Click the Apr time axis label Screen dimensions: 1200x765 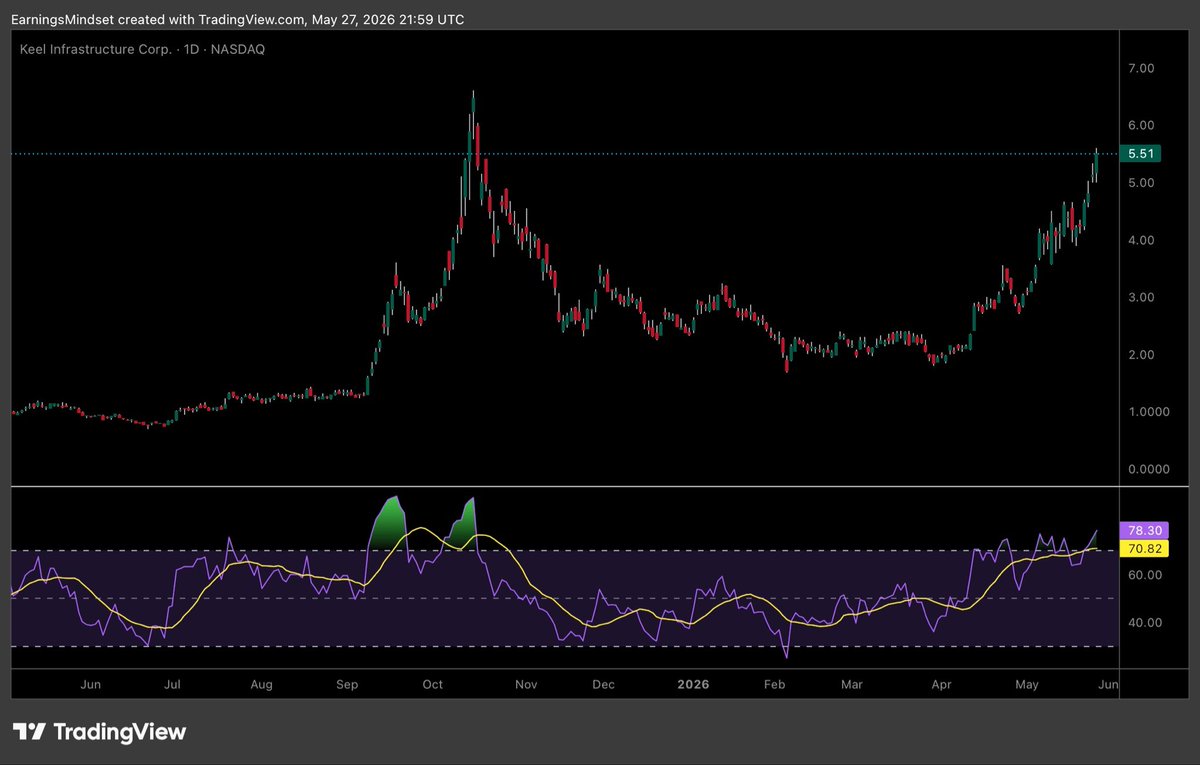941,685
